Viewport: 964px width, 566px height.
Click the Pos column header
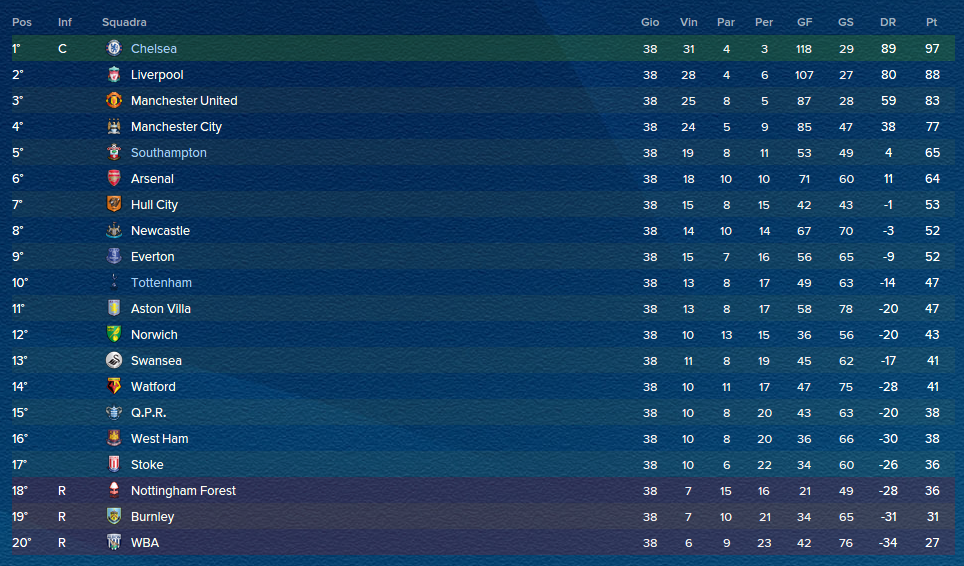[22, 22]
